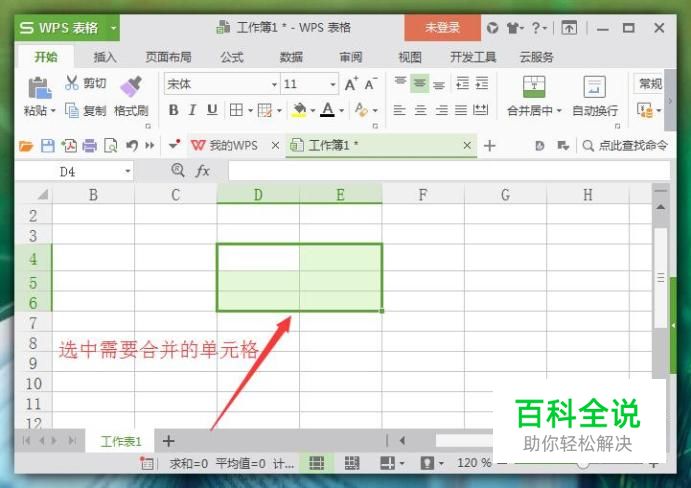This screenshot has width=691, height=488.
Task: Apply the yellow fill color
Action: click(299, 110)
